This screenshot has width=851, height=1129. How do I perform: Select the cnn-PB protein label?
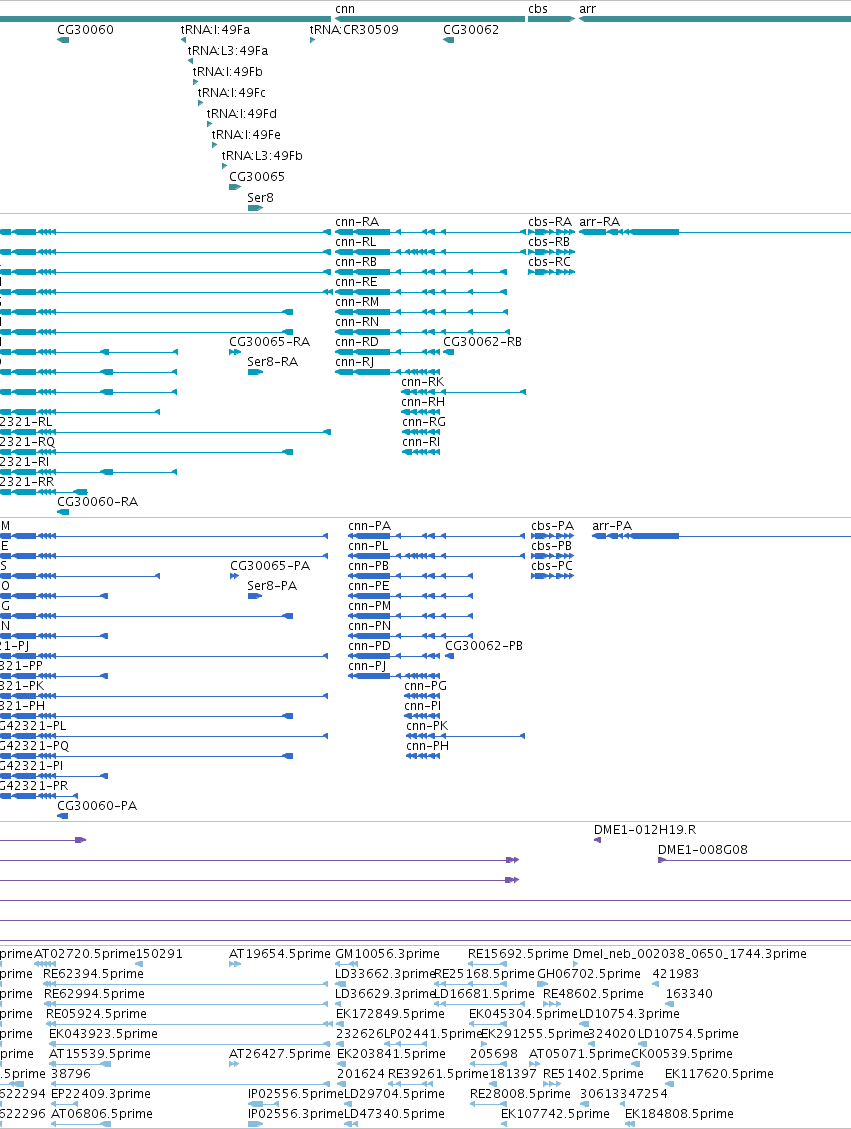coord(369,566)
